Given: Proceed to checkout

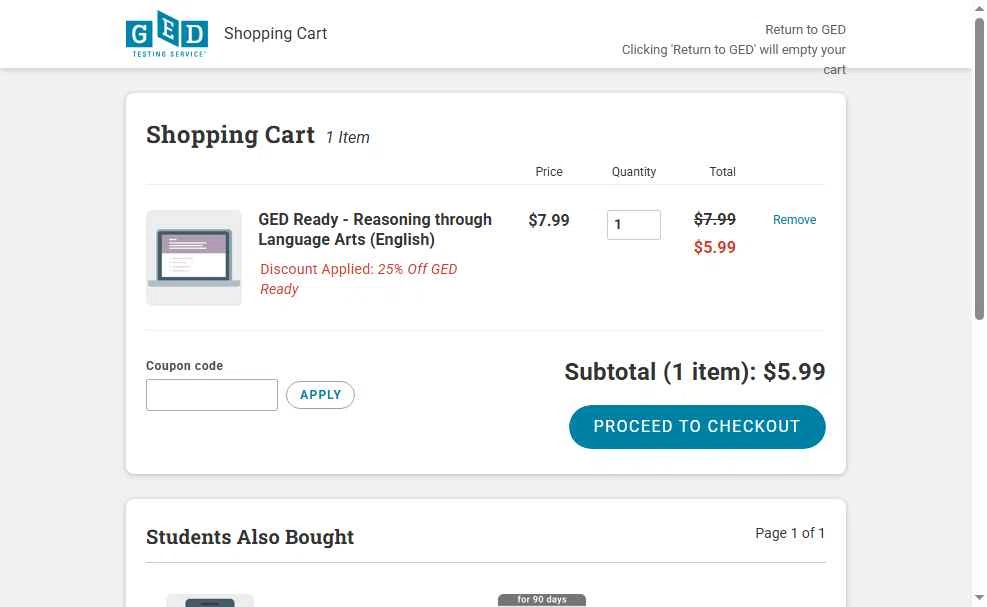Looking at the screenshot, I should pos(697,427).
